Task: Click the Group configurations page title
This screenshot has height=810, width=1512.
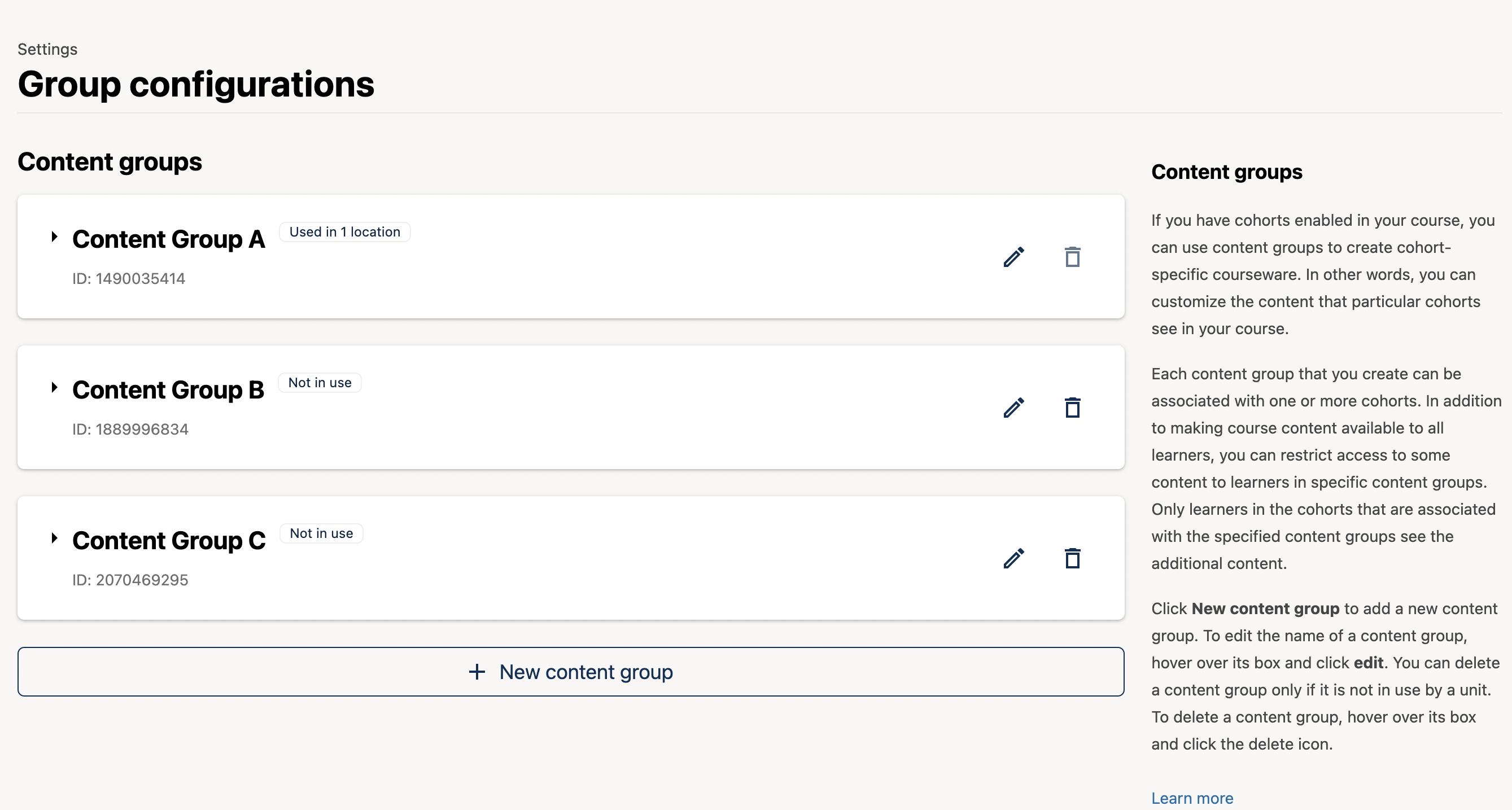Action: 196,85
